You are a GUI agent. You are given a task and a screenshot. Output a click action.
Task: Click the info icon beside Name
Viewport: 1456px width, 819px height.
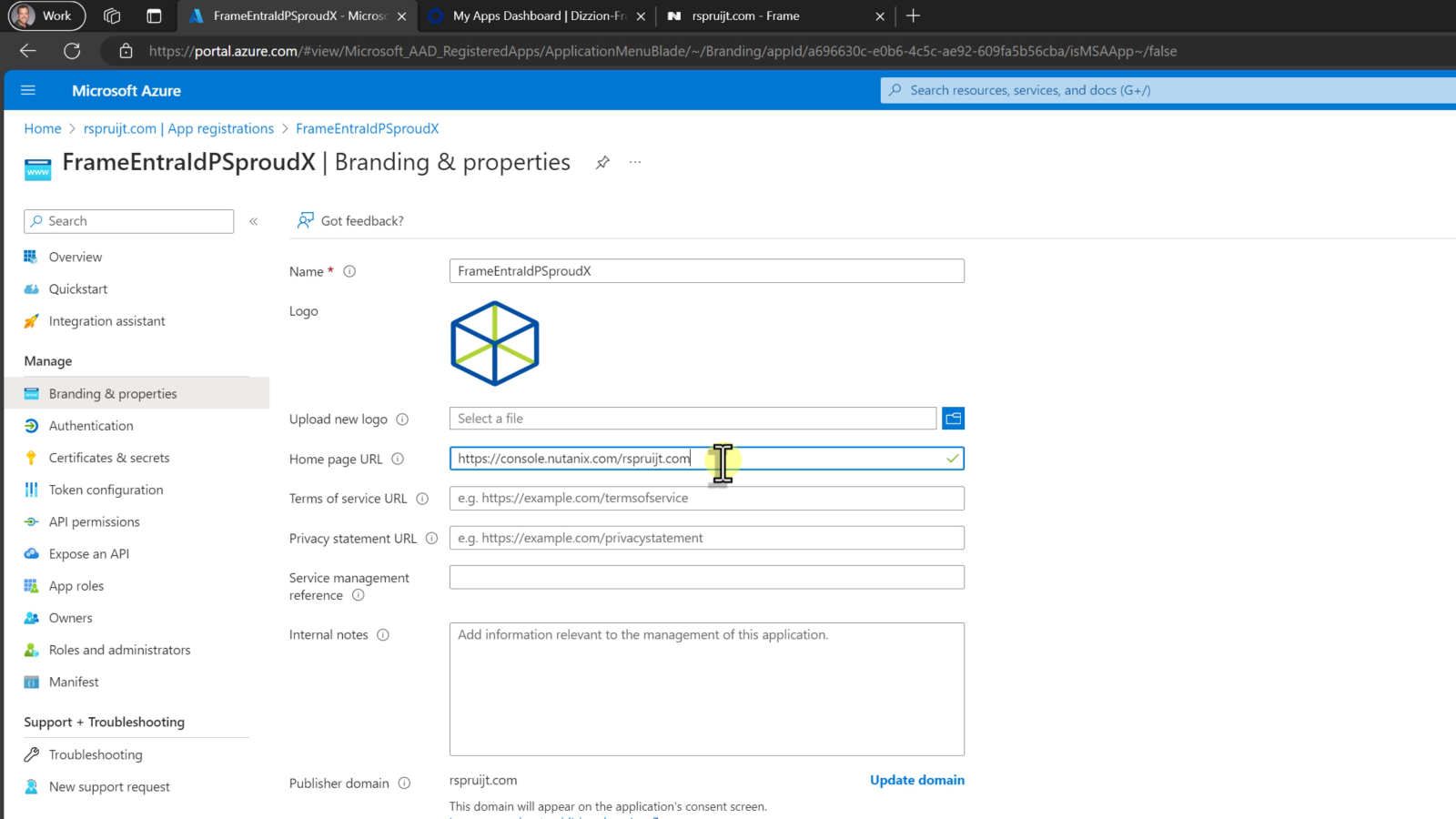[349, 271]
